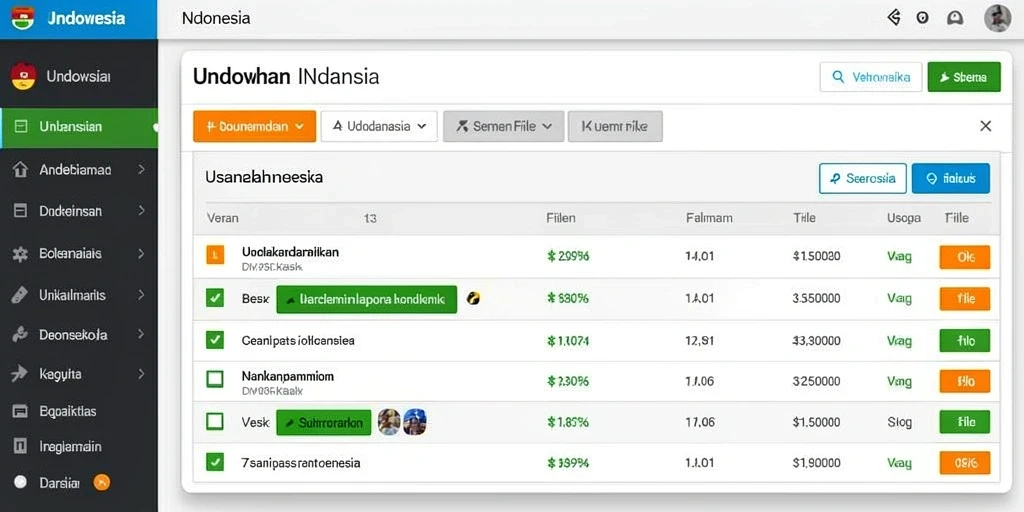Toggle checkbox for Besk row
This screenshot has height=512, width=1024.
click(x=214, y=298)
